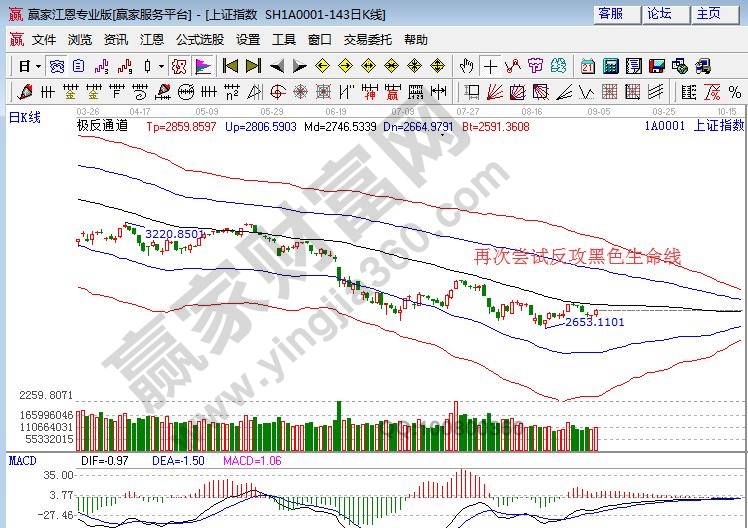Open the 交易委托 menu
Screen dimensions: 748x528
pos(366,40)
